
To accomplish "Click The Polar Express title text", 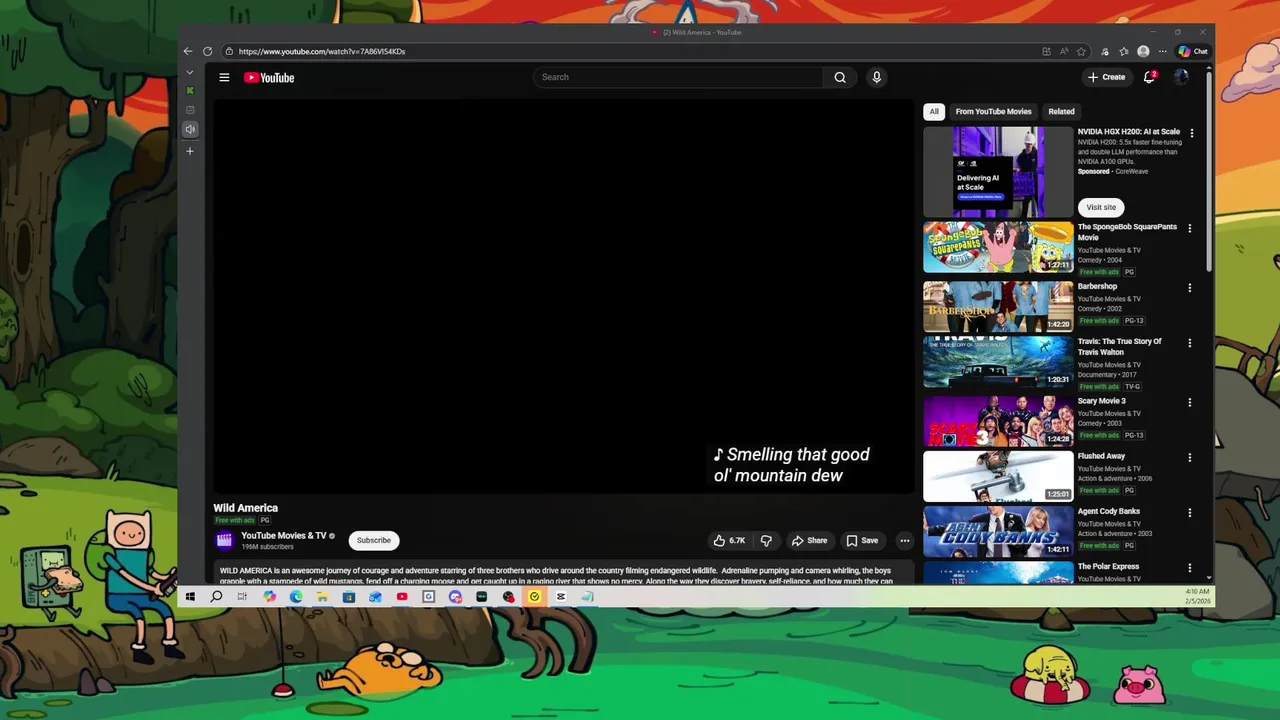I will pyautogui.click(x=1108, y=567).
